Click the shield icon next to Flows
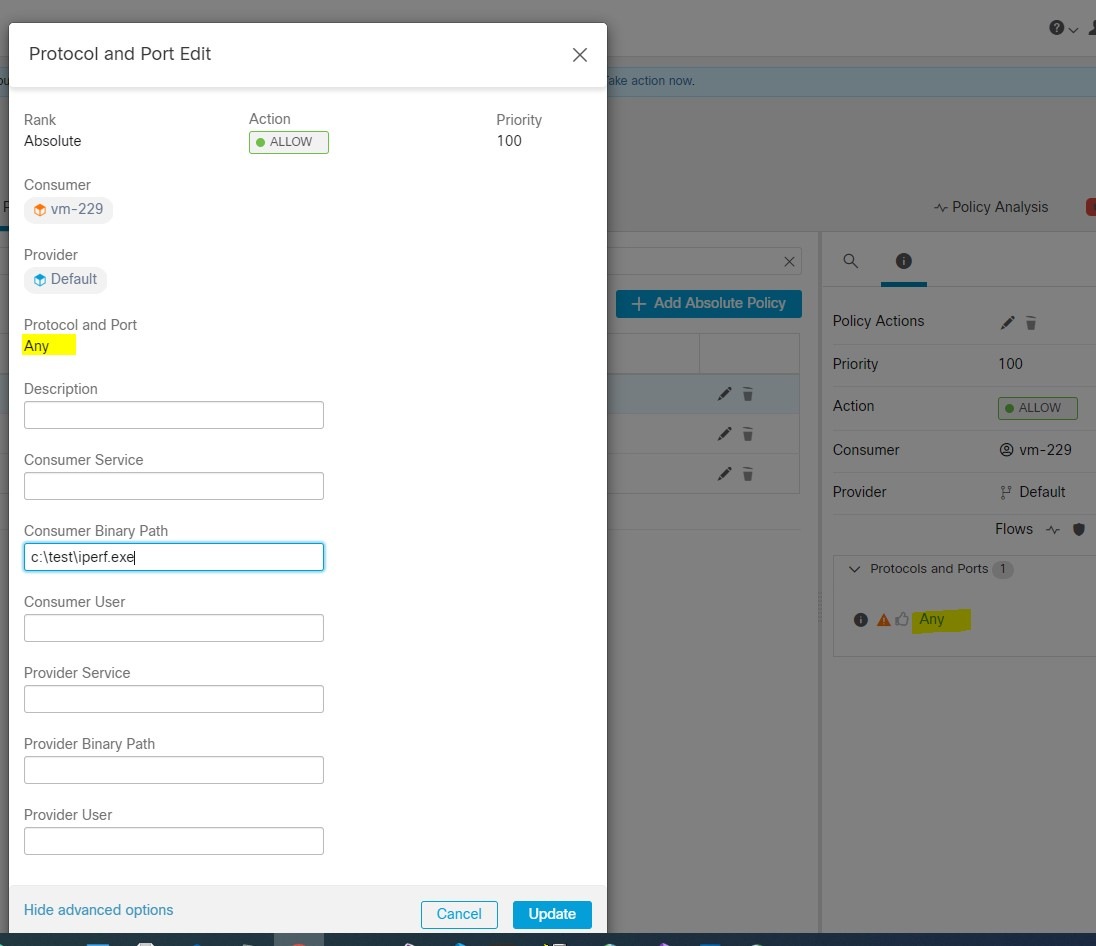 coord(1079,529)
